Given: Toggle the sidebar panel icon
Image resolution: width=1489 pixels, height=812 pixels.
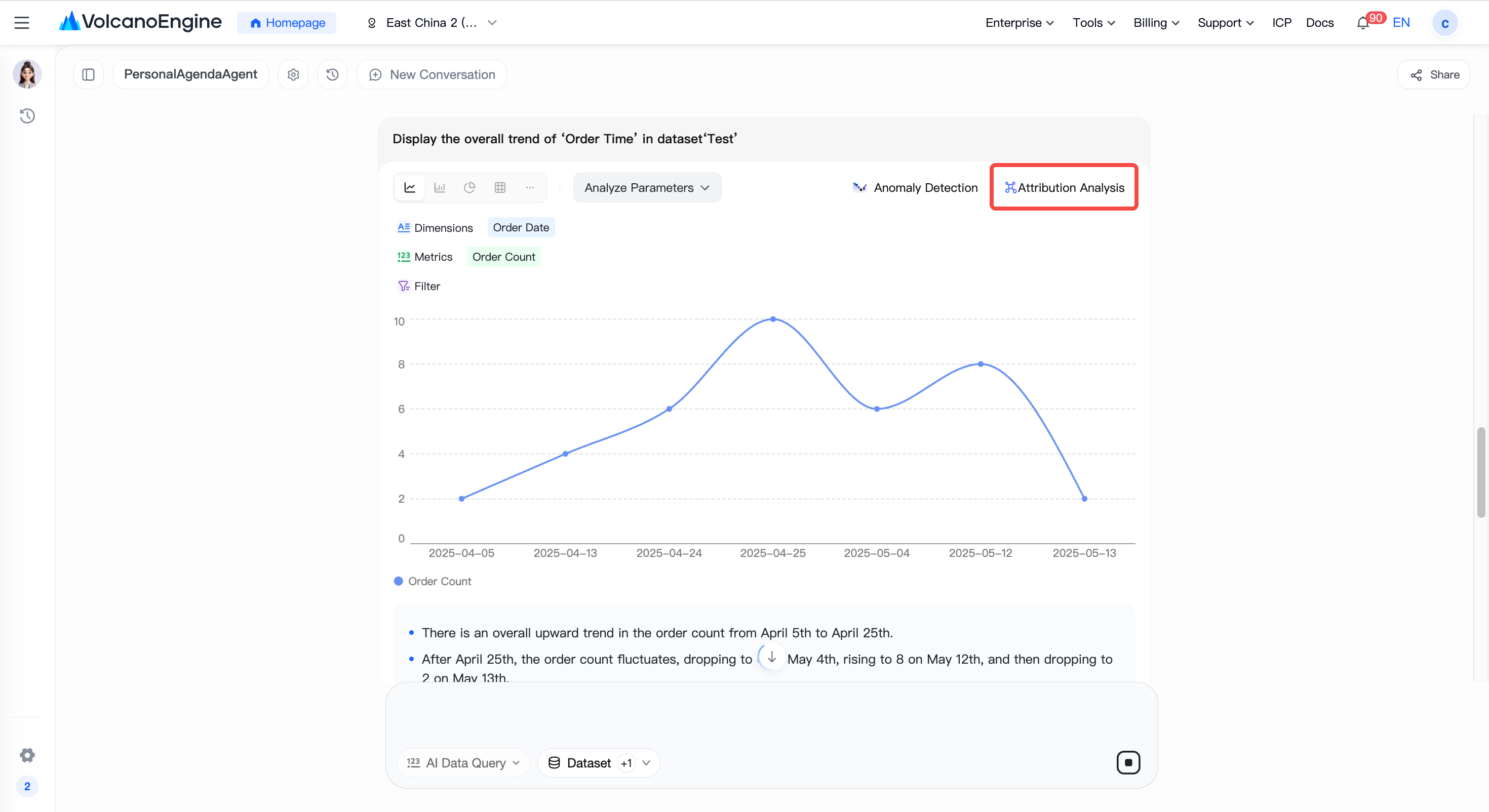Looking at the screenshot, I should click(89, 74).
